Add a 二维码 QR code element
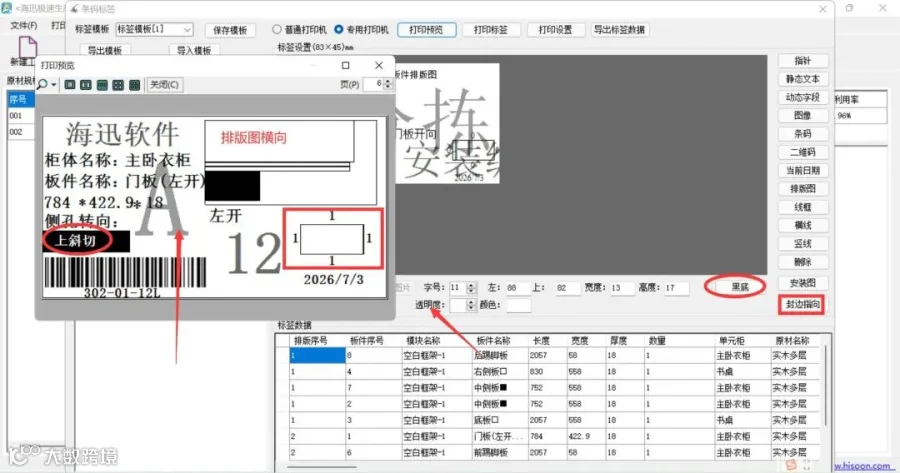 click(x=802, y=152)
